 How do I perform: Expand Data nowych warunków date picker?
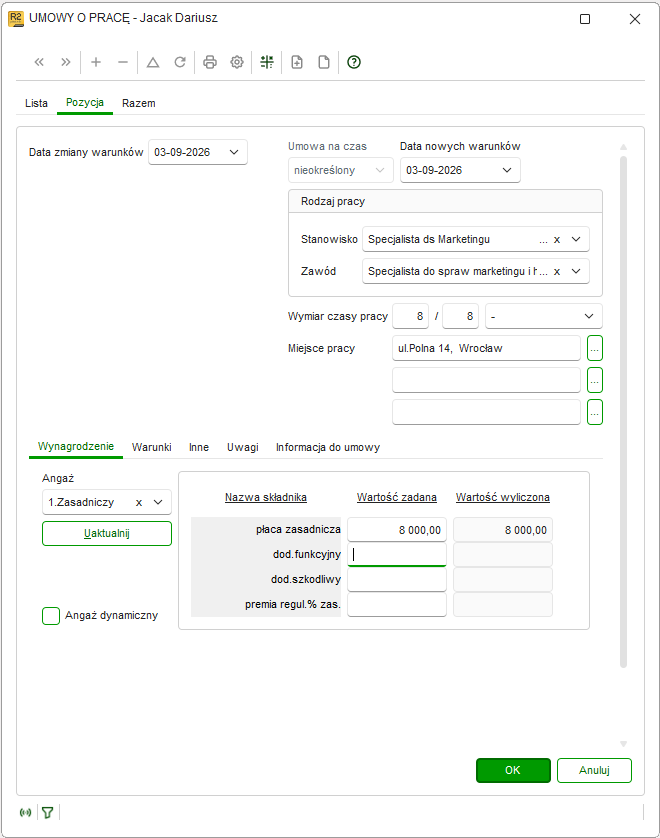pos(507,170)
